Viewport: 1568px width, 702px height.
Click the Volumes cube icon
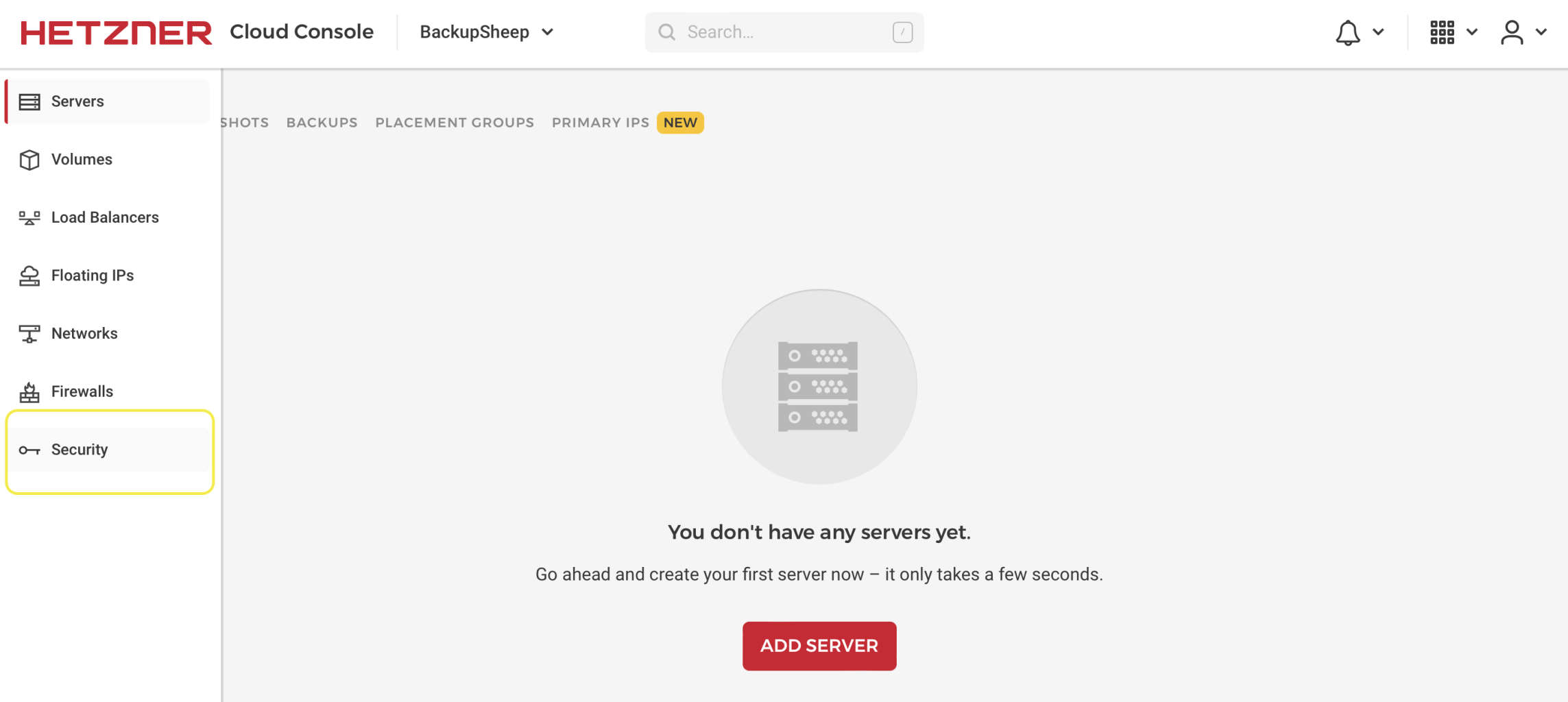click(29, 160)
